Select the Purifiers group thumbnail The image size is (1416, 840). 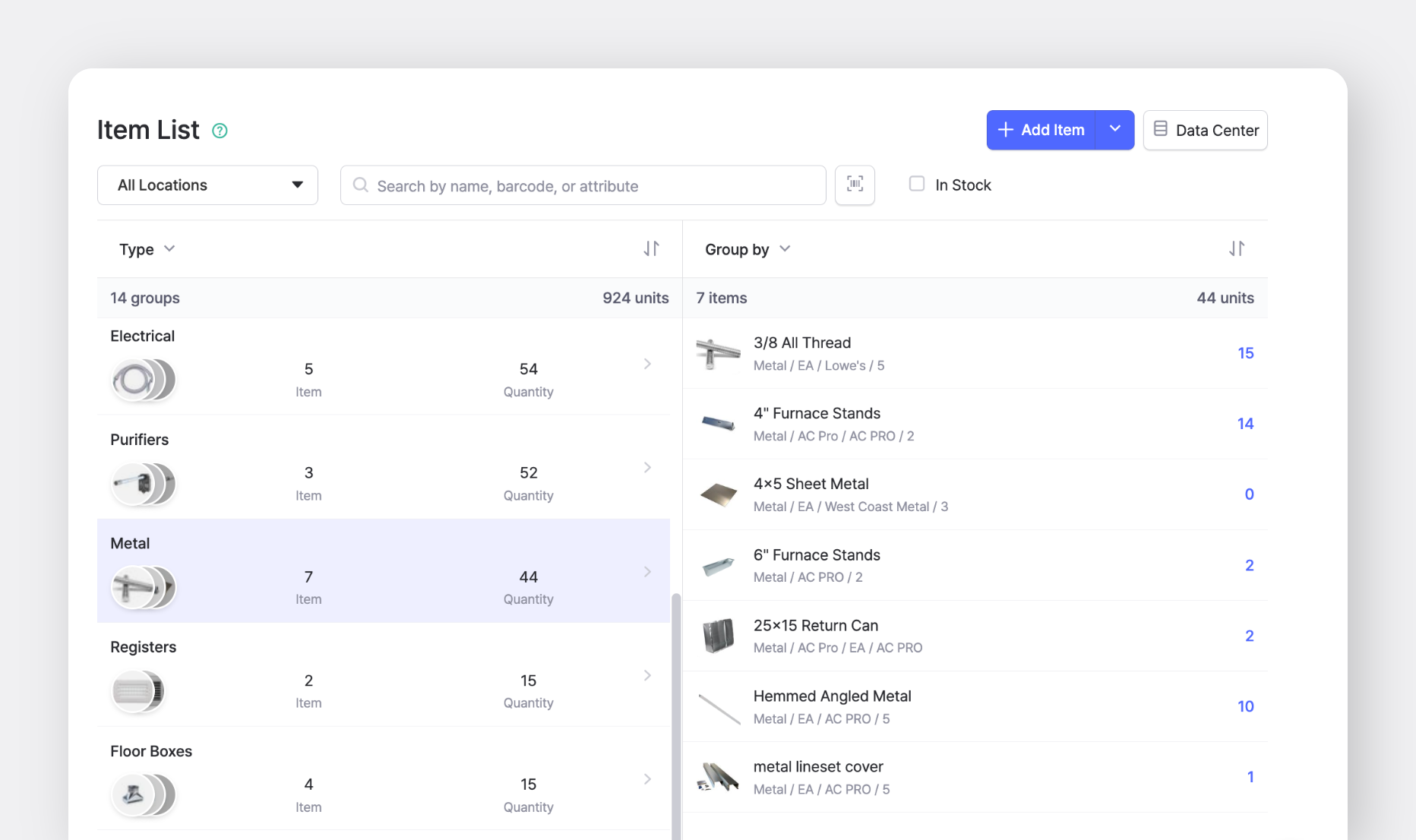point(144,484)
